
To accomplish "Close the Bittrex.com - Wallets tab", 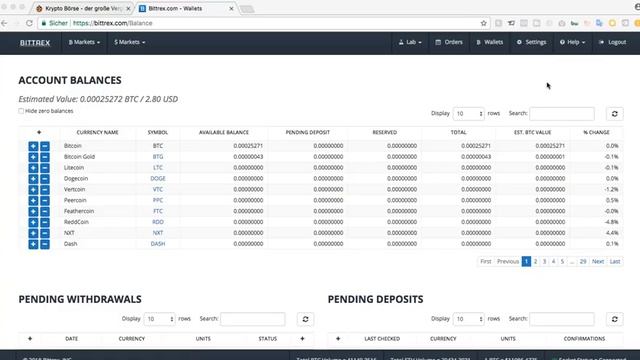I will click(x=231, y=8).
